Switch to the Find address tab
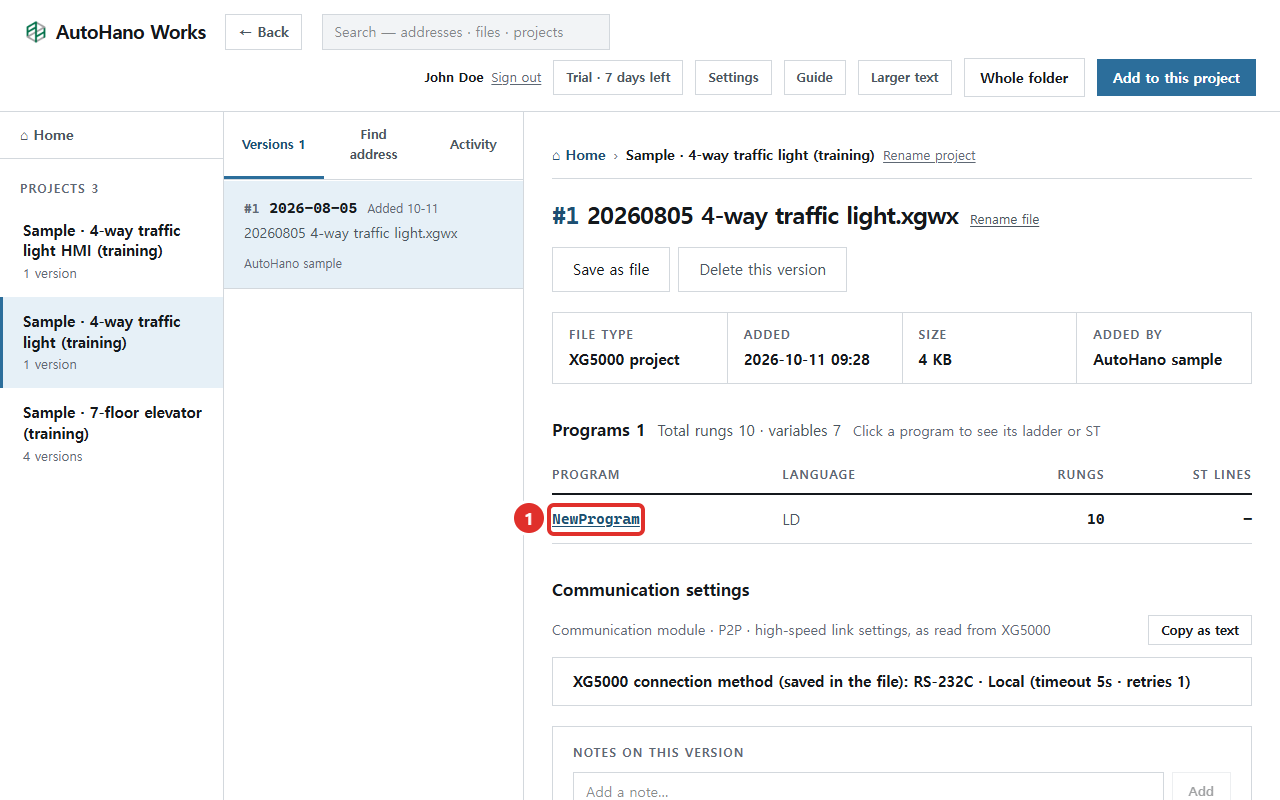 tap(373, 145)
